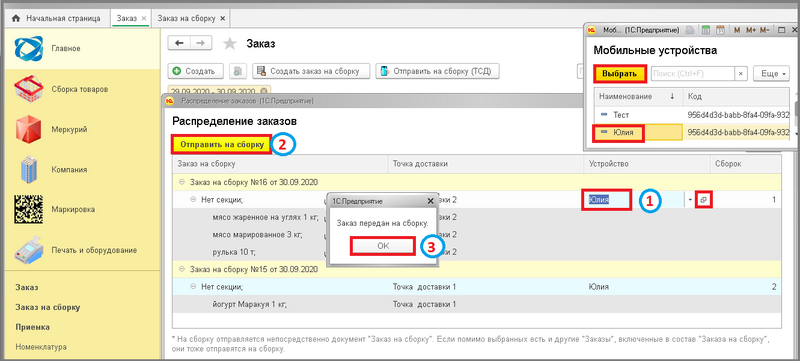Click Создать заказ на сборку button
Screen dimensions: 800x361
[311, 71]
